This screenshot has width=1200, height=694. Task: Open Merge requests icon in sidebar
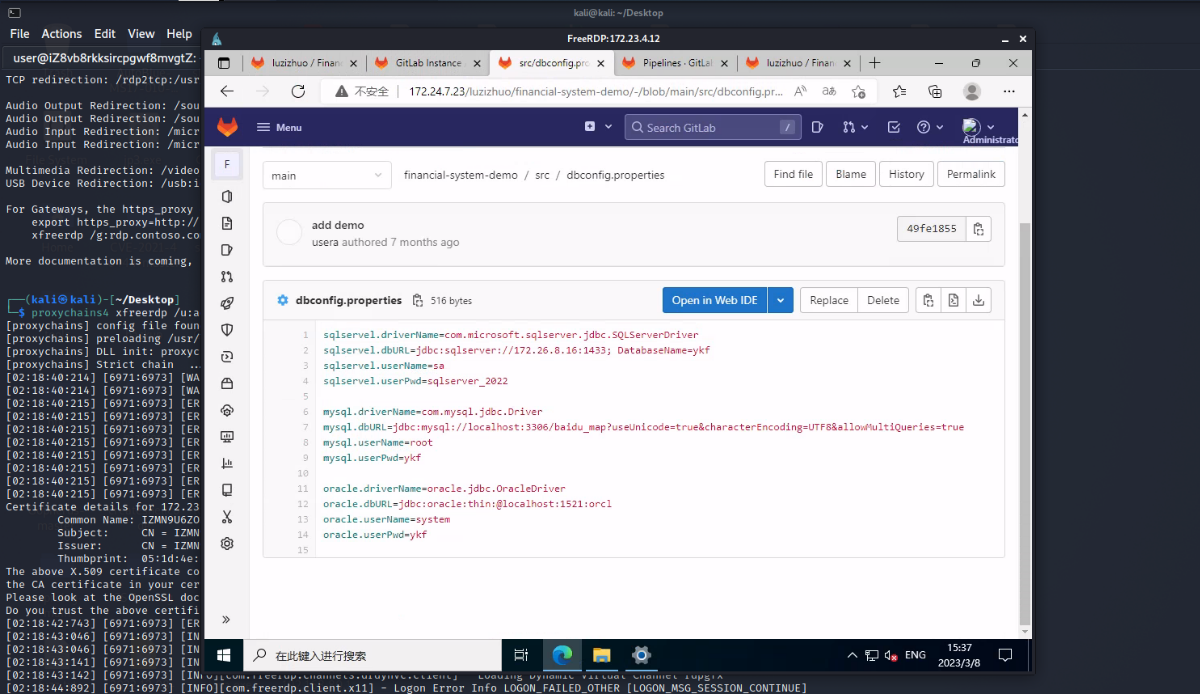pos(227,277)
